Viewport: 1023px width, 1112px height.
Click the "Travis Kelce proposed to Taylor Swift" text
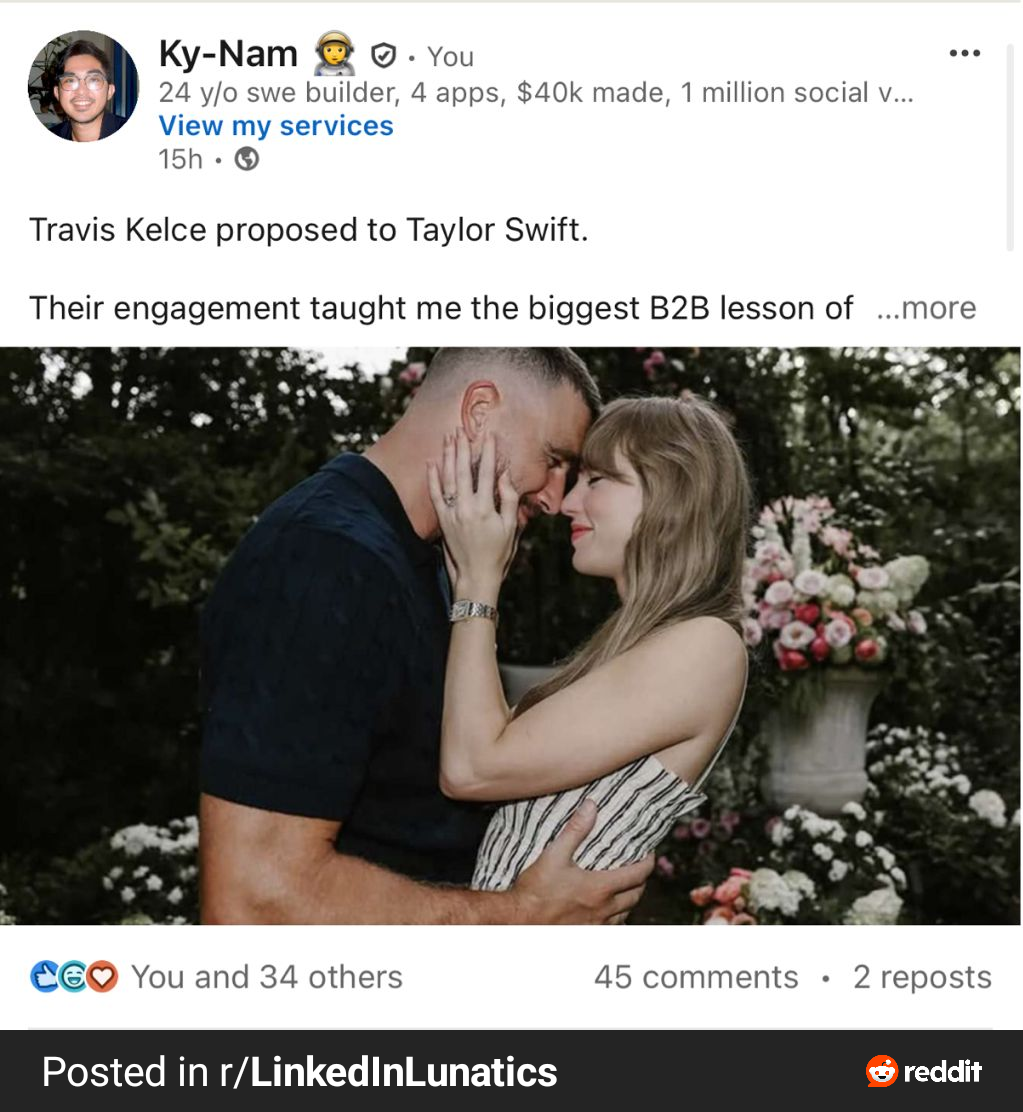(x=308, y=230)
